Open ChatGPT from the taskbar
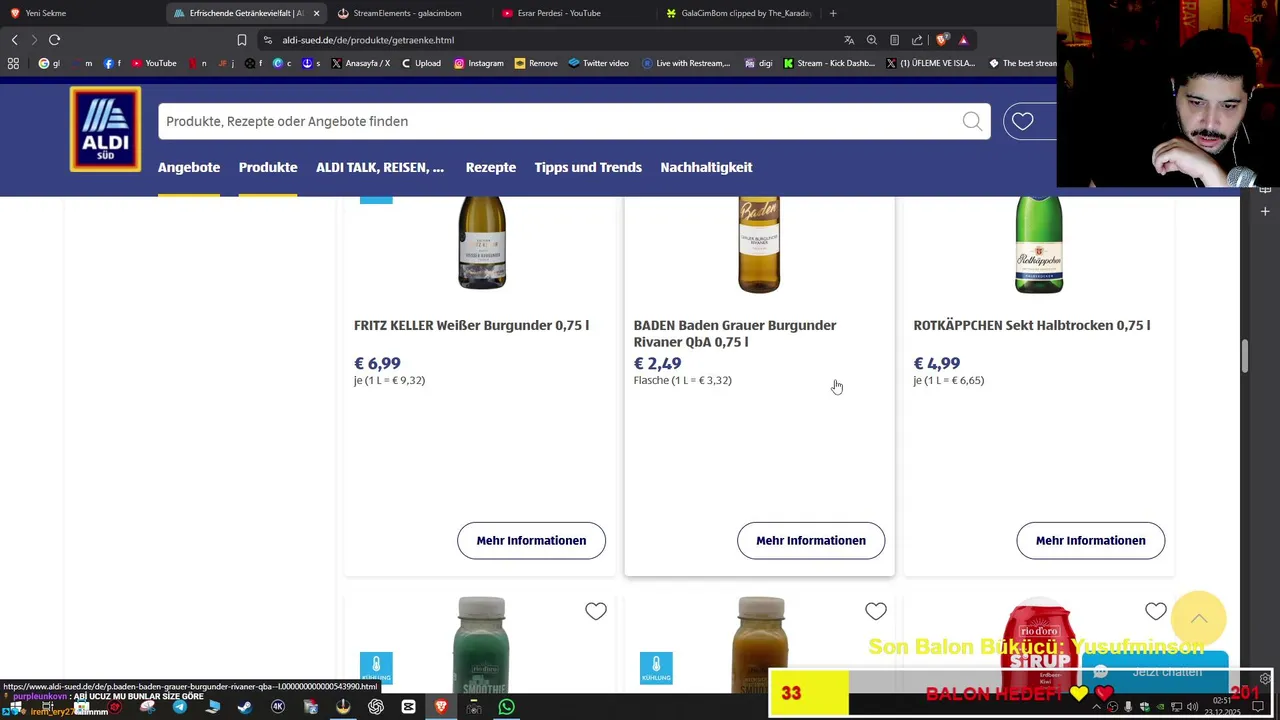The width and height of the screenshot is (1280, 720). (376, 707)
